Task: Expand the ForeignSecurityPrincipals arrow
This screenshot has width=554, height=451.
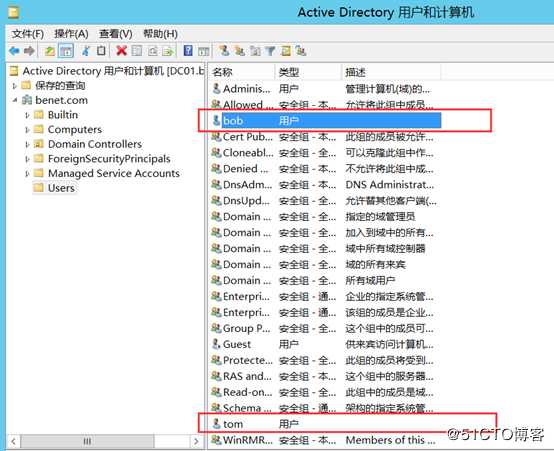Action: click(27, 159)
